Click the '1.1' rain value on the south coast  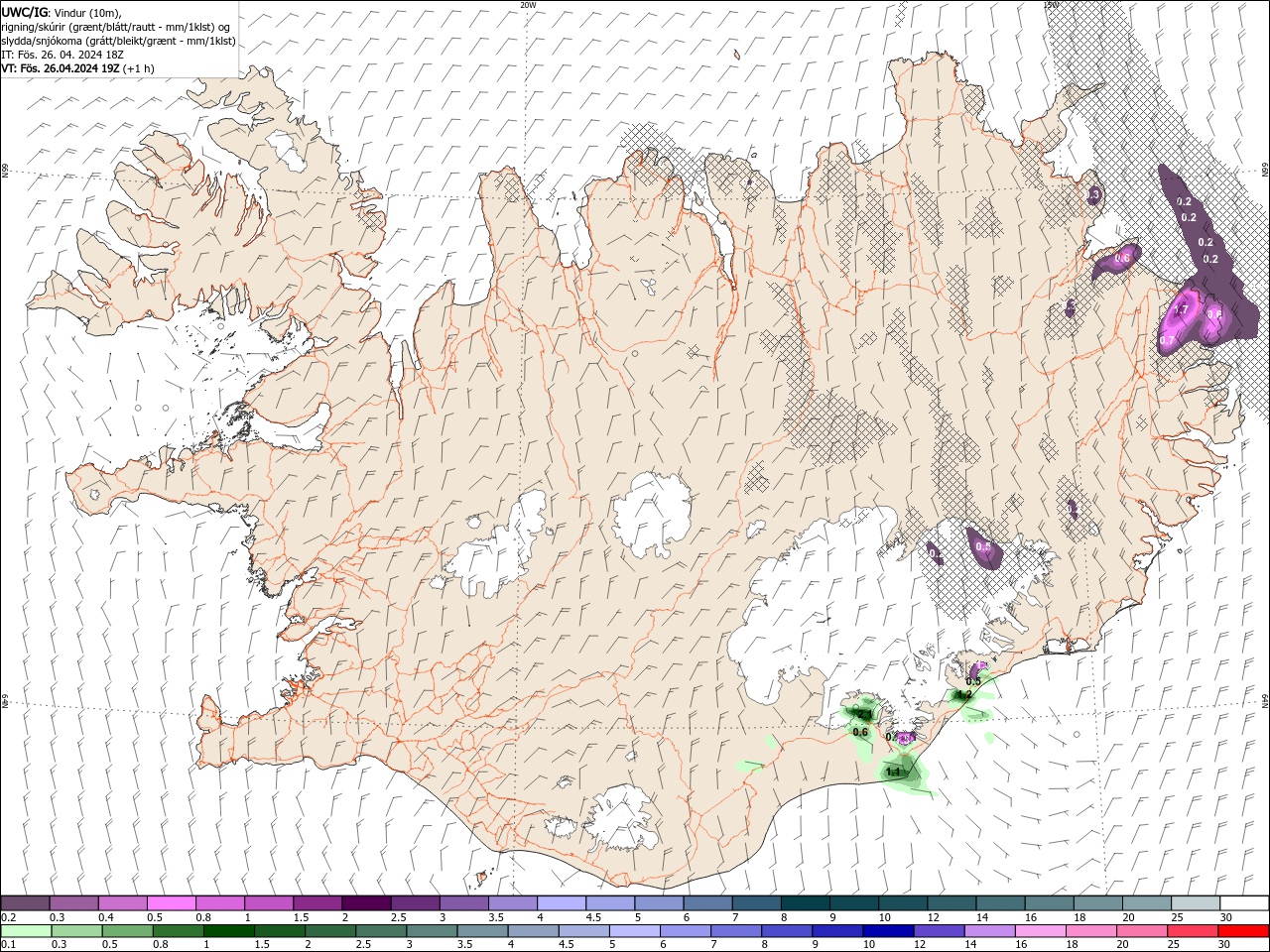(x=892, y=772)
